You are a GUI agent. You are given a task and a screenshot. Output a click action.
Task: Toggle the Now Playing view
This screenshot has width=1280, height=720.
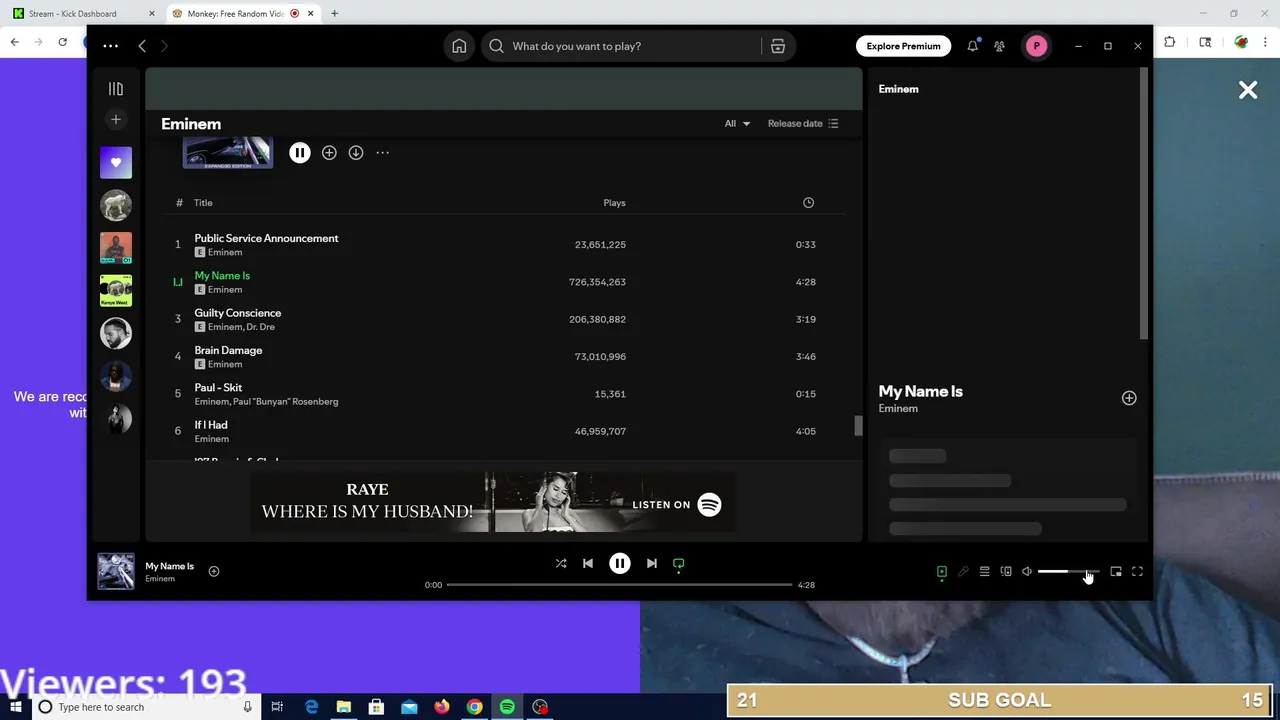coord(942,571)
